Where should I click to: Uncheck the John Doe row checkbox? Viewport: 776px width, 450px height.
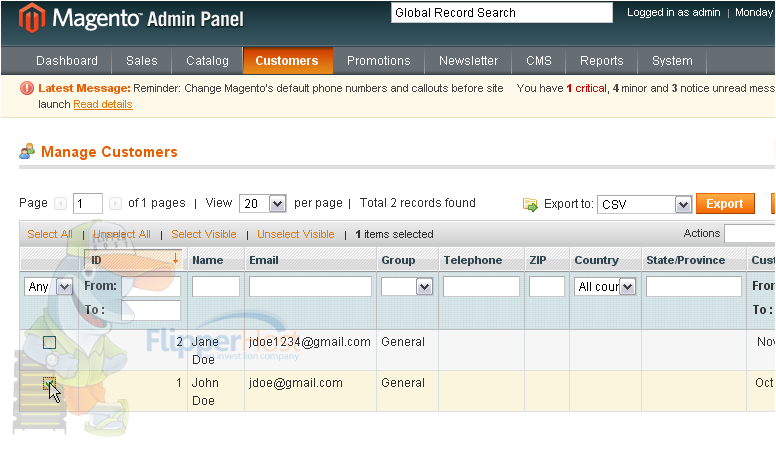point(49,384)
